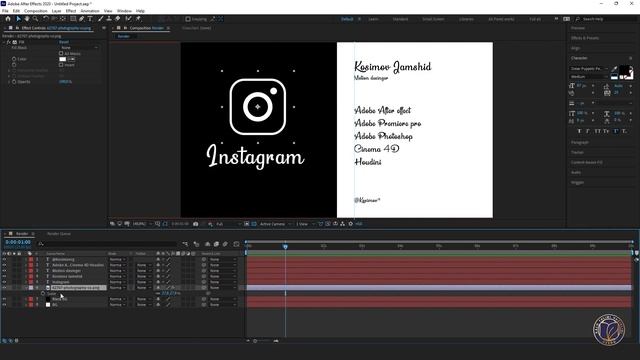Open the Effect menu

click(x=71, y=11)
